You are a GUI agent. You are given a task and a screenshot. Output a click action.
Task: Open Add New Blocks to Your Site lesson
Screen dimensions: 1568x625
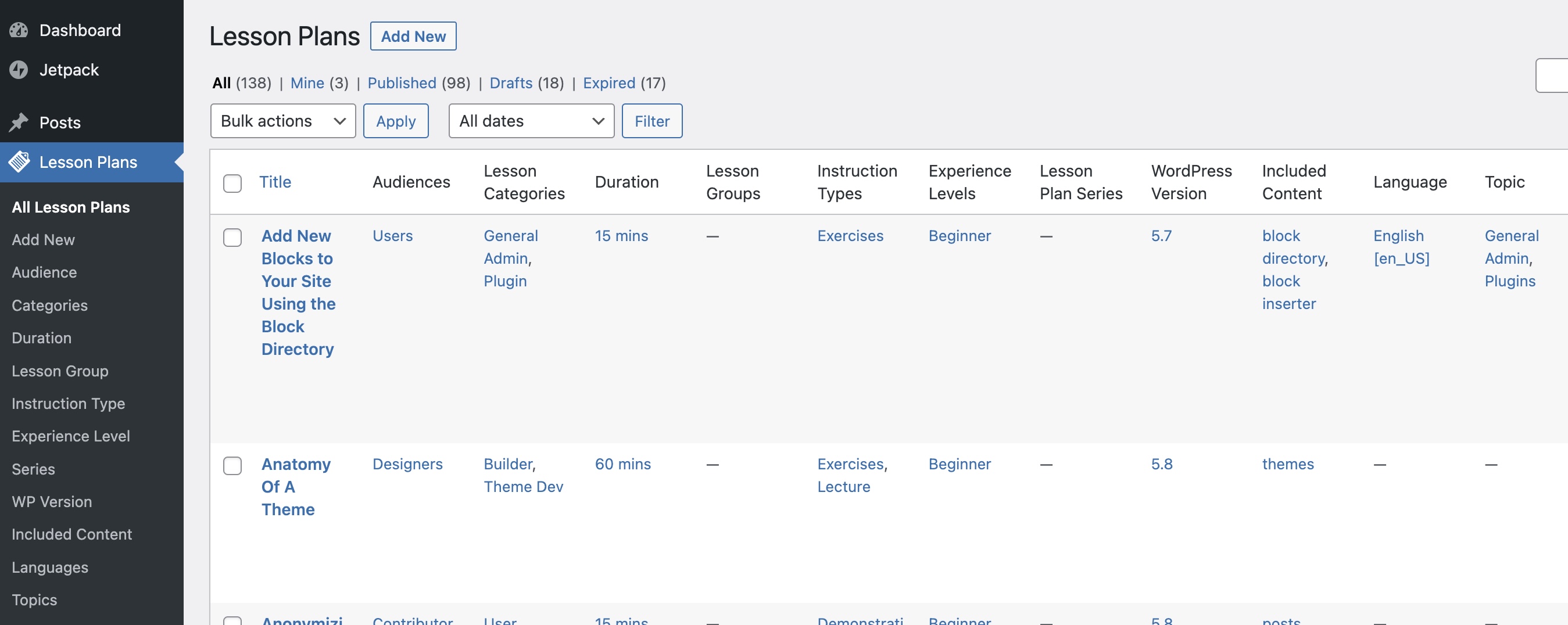tap(298, 292)
